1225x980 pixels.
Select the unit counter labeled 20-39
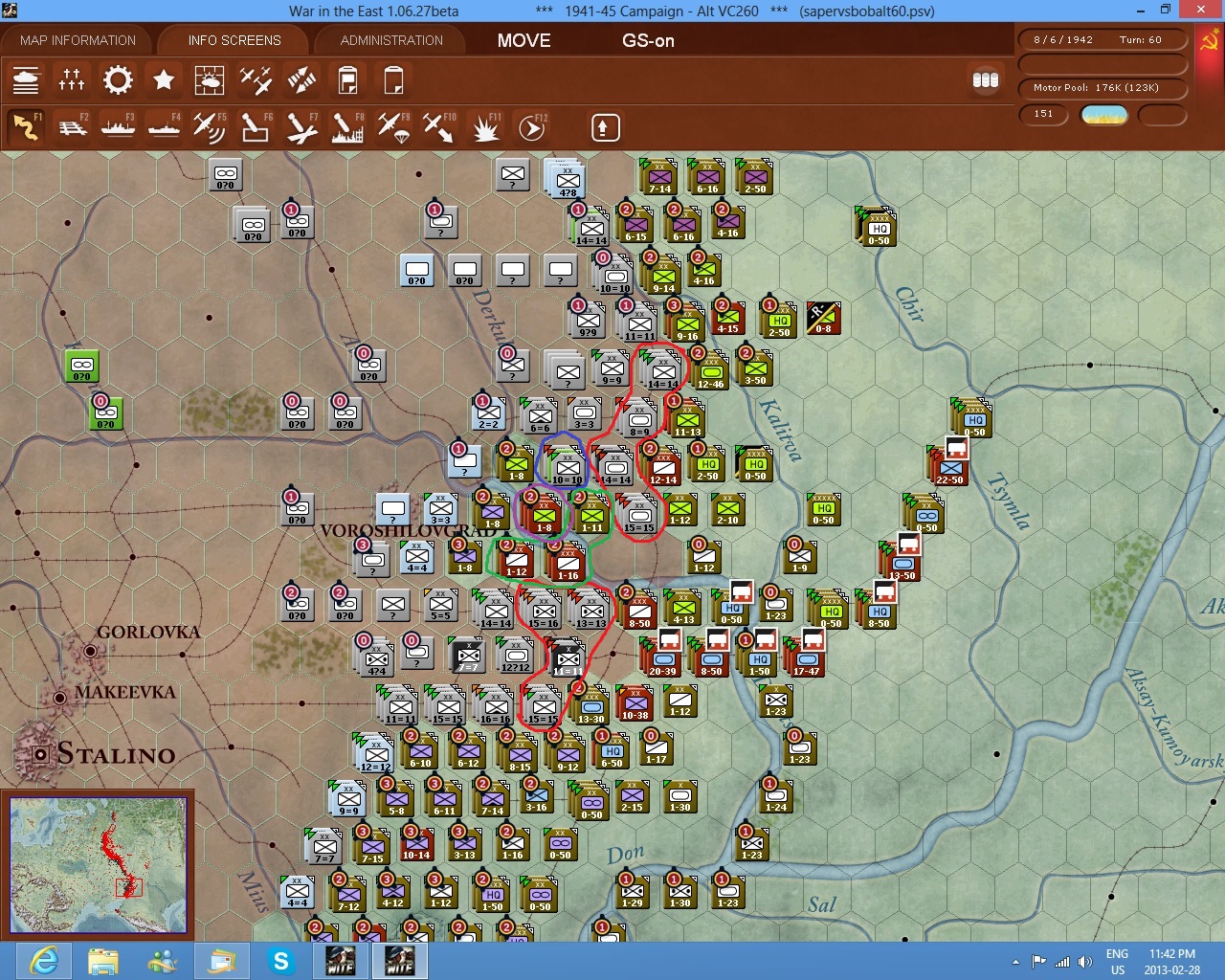click(x=663, y=657)
